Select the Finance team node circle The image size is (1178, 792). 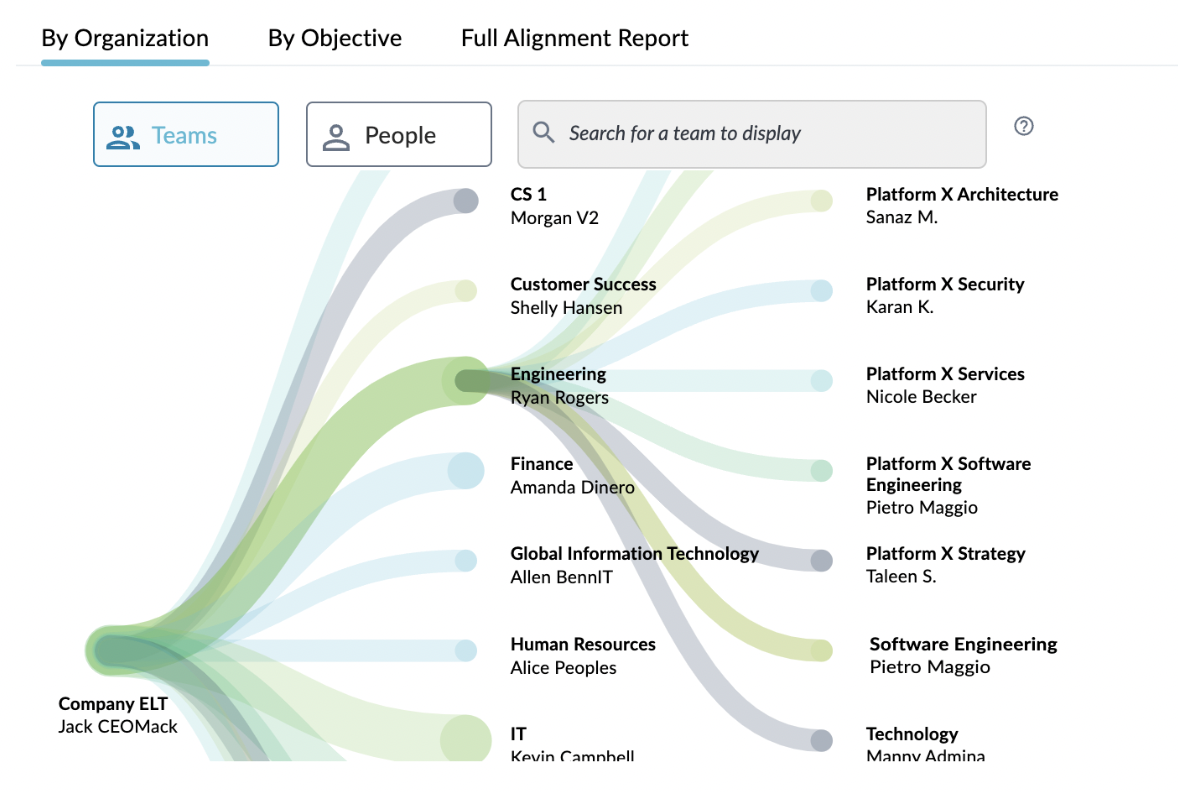pyautogui.click(x=466, y=470)
